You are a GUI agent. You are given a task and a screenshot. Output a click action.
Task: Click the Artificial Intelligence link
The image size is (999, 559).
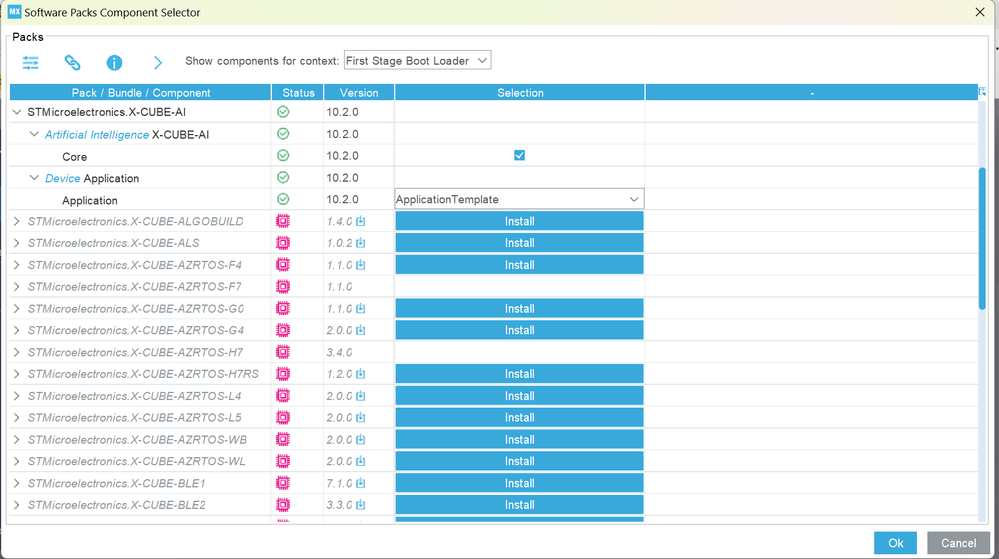tap(97, 134)
